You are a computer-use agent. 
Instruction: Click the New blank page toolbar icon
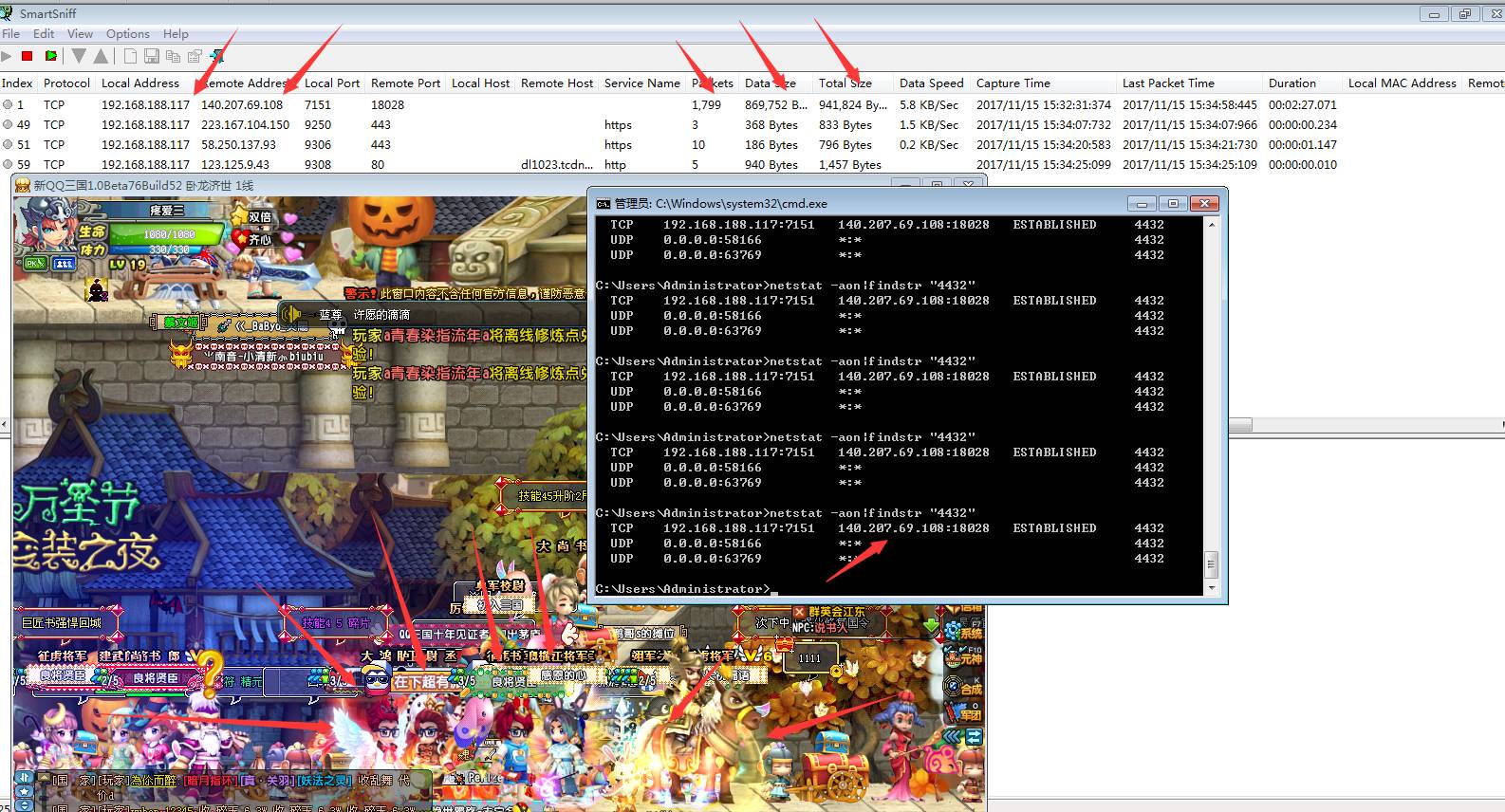point(131,57)
